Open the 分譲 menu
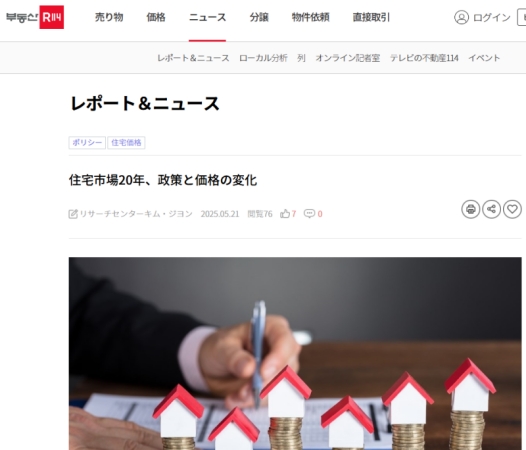Image resolution: width=526 pixels, height=450 pixels. (x=259, y=17)
